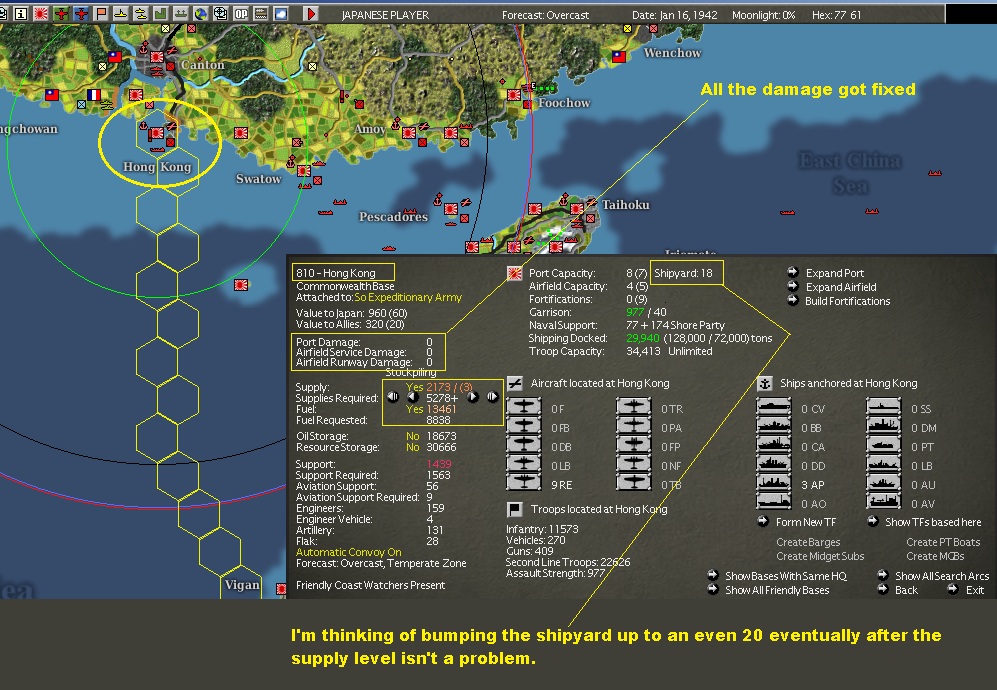Open the OP operations report icon
Image resolution: width=997 pixels, height=690 pixels.
point(240,13)
